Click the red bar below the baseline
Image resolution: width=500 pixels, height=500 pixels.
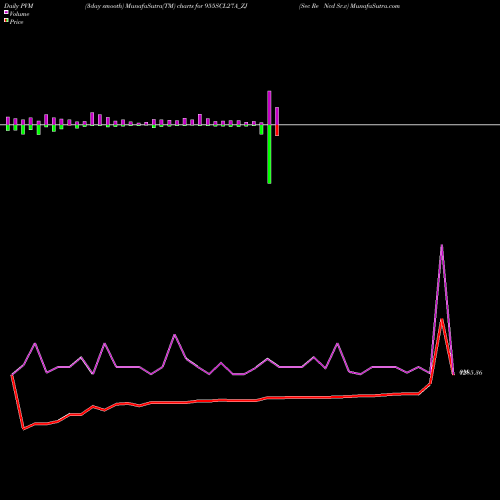coord(277,130)
